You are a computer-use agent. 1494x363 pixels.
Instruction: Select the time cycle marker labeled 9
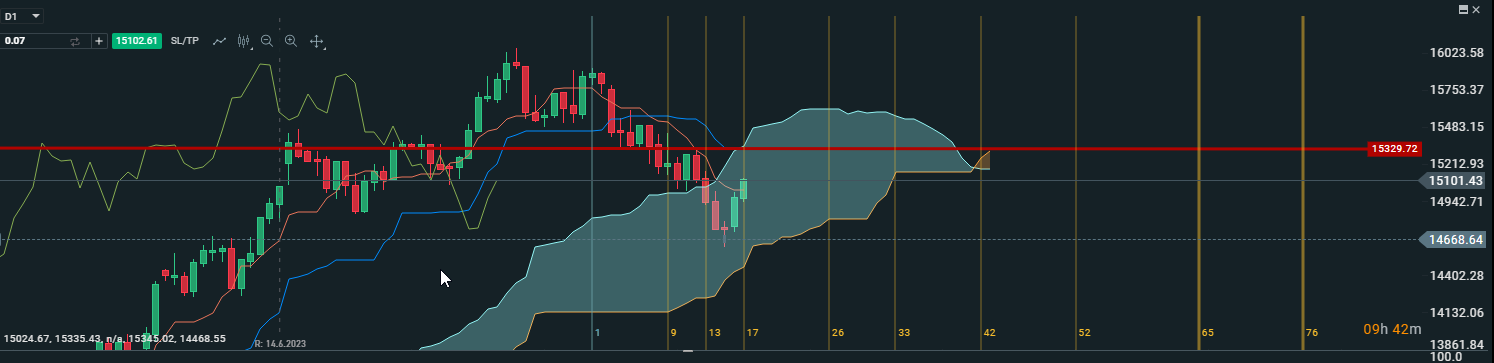[674, 332]
